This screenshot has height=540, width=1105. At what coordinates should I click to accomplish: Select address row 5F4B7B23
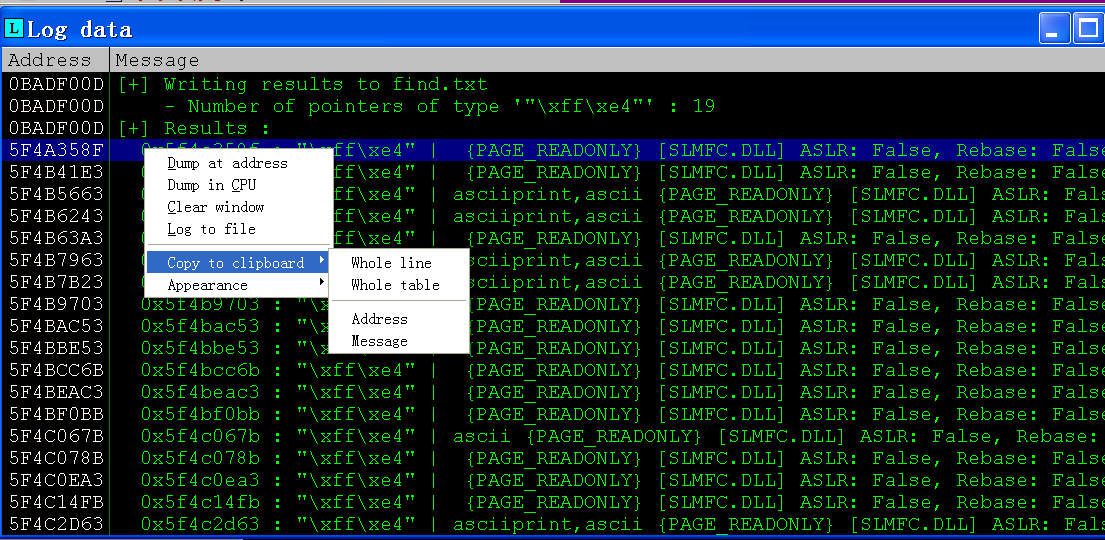[56, 282]
